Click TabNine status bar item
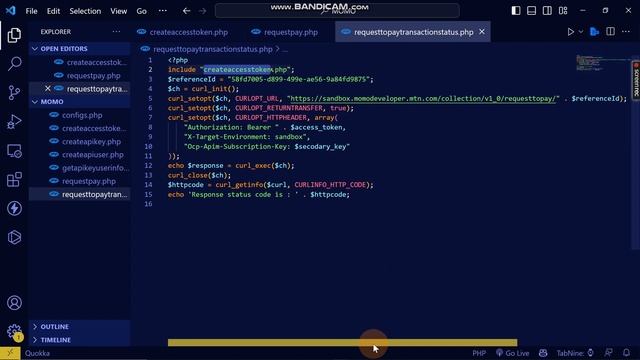The height and width of the screenshot is (360, 640). pyautogui.click(x=575, y=353)
